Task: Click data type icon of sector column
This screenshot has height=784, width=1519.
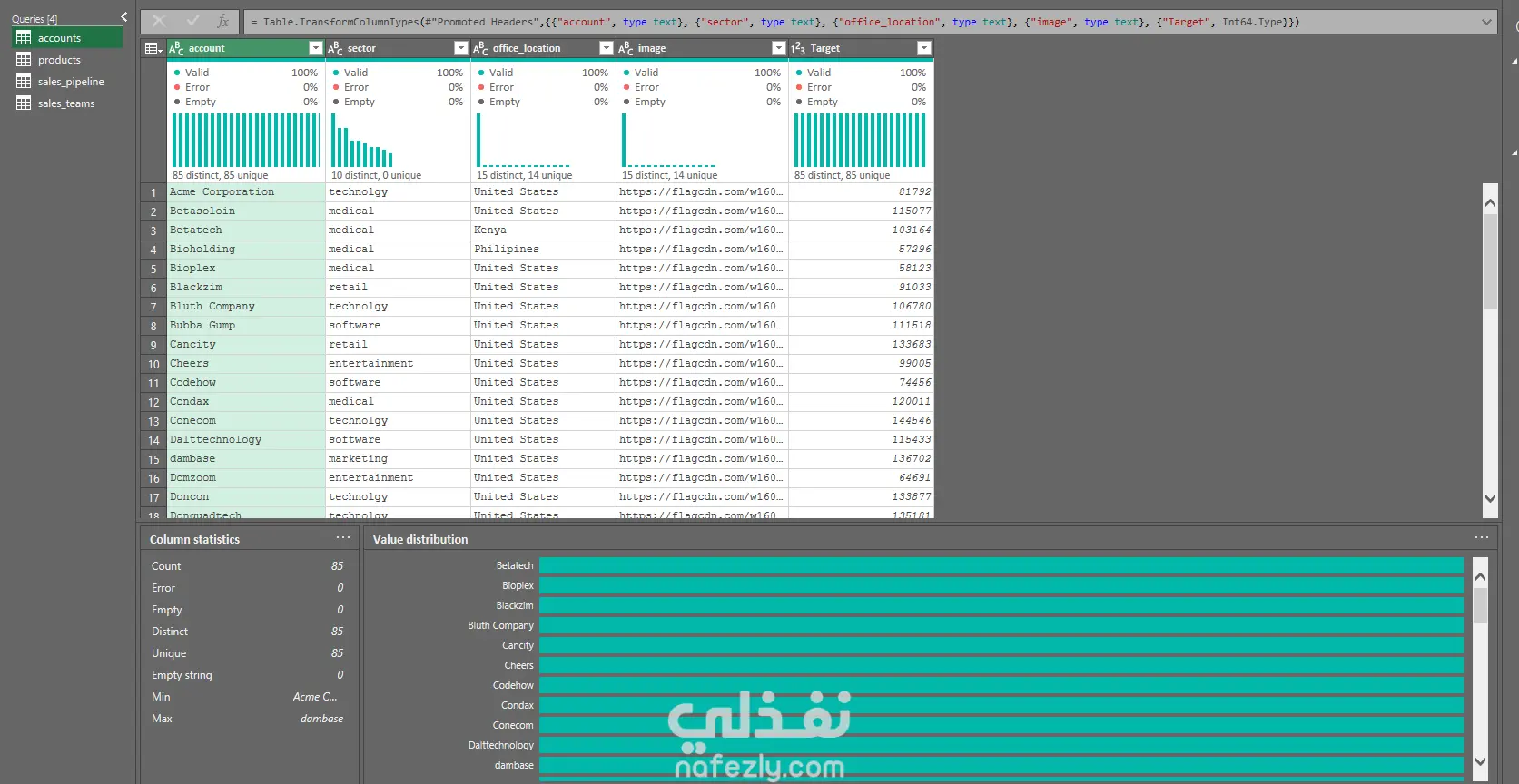Action: point(335,48)
